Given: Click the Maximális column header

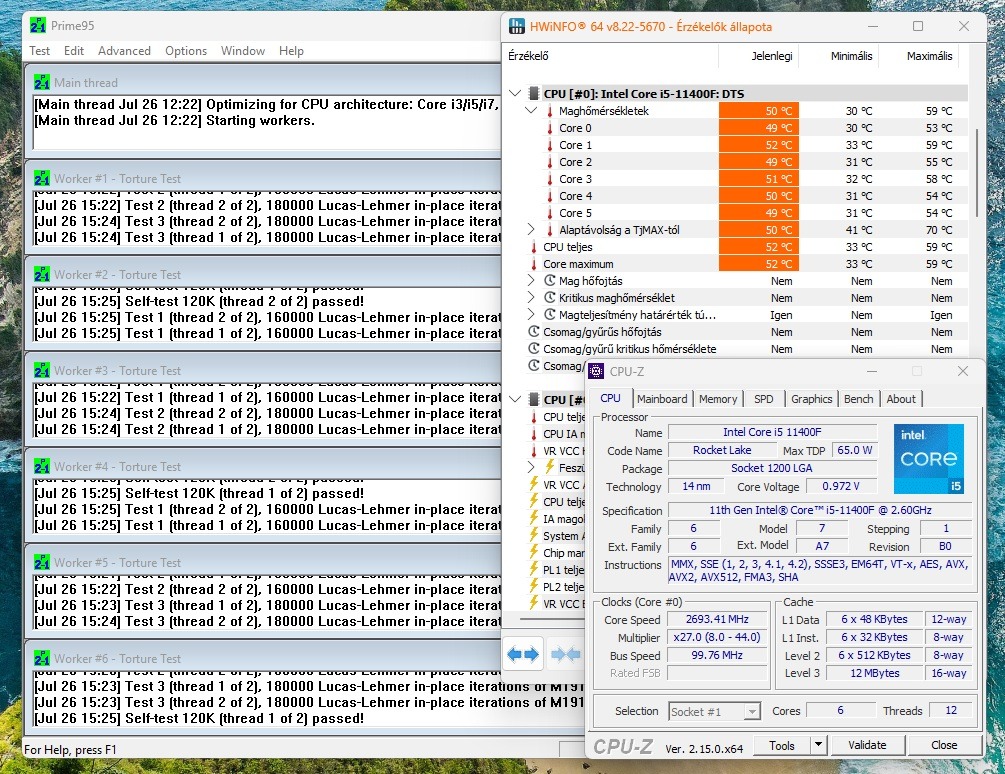Looking at the screenshot, I should pyautogui.click(x=918, y=56).
